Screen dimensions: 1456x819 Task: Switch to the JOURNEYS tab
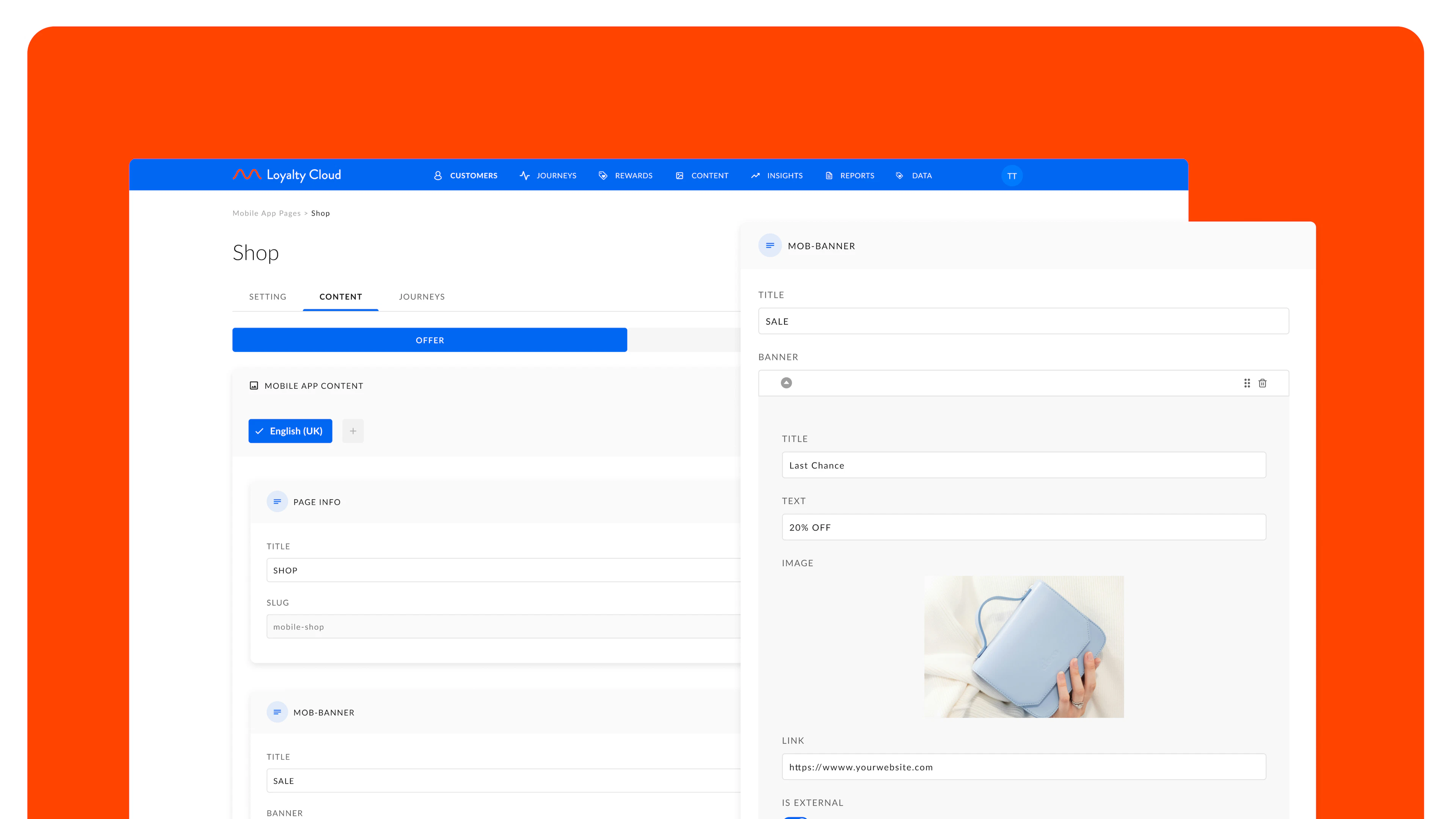click(422, 296)
